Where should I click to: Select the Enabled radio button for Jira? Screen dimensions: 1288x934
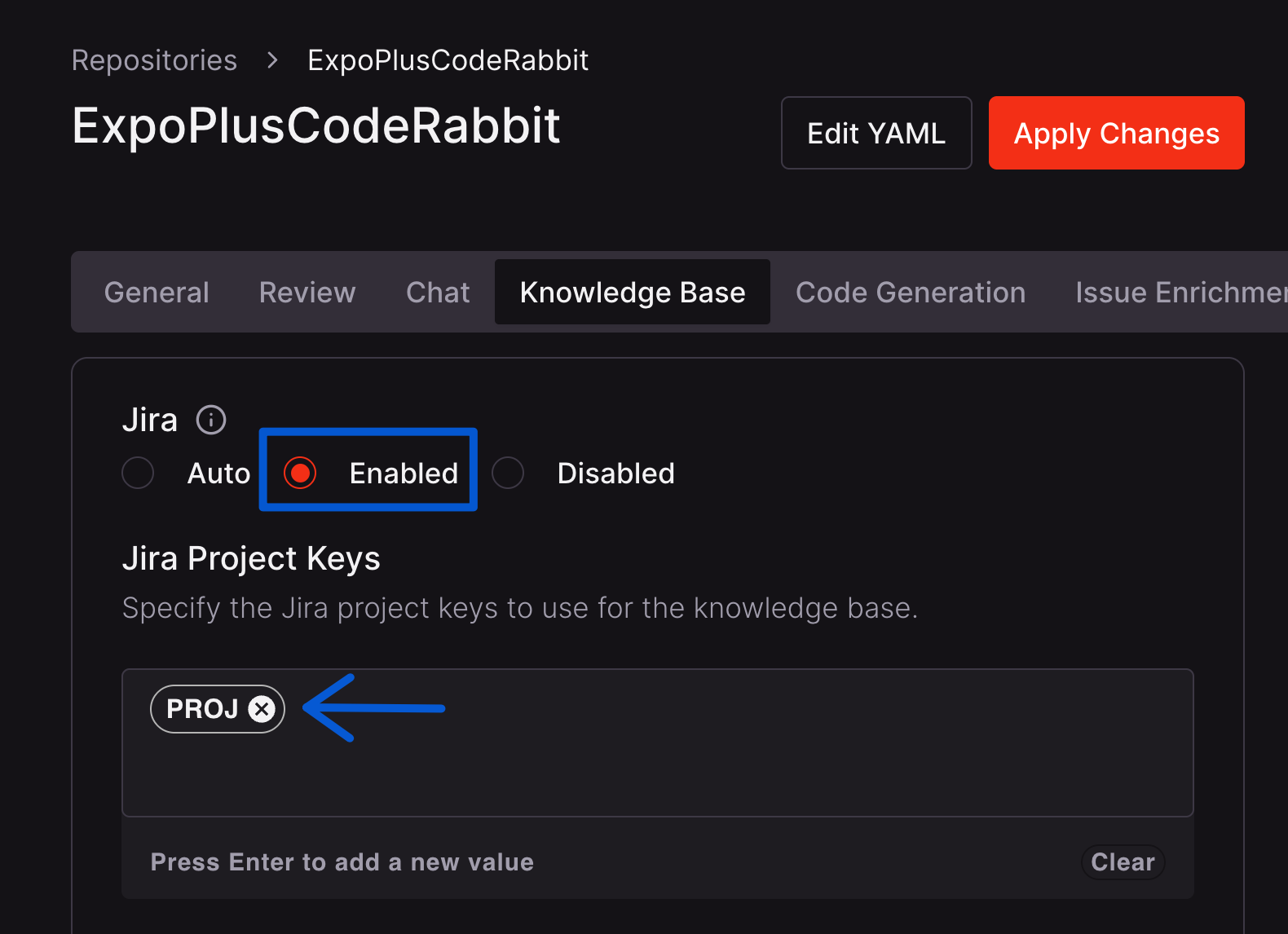(300, 472)
